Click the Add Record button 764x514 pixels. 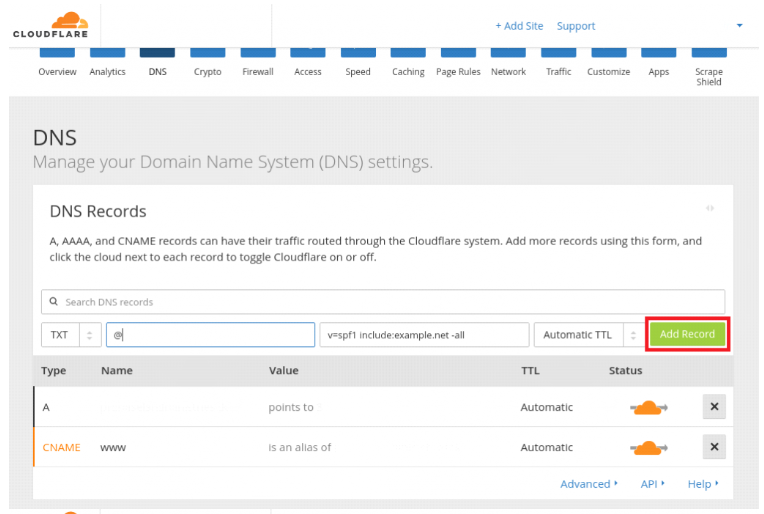click(688, 334)
